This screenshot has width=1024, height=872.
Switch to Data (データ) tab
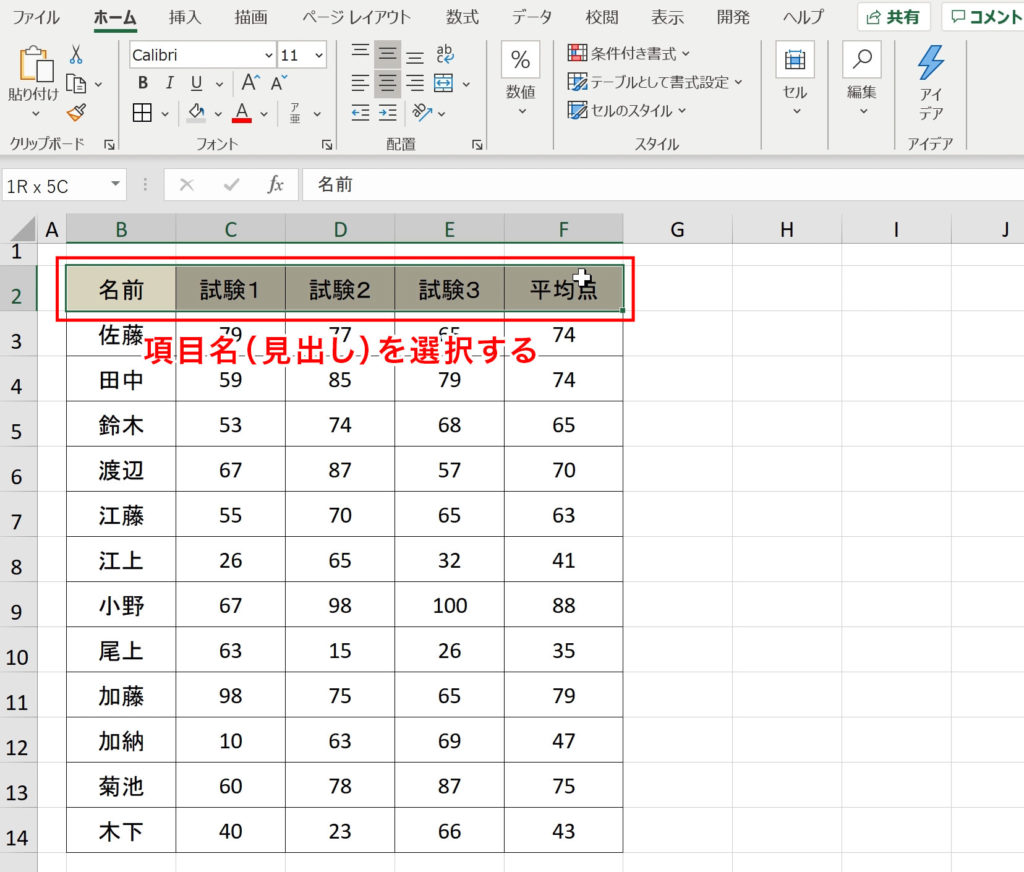[532, 17]
